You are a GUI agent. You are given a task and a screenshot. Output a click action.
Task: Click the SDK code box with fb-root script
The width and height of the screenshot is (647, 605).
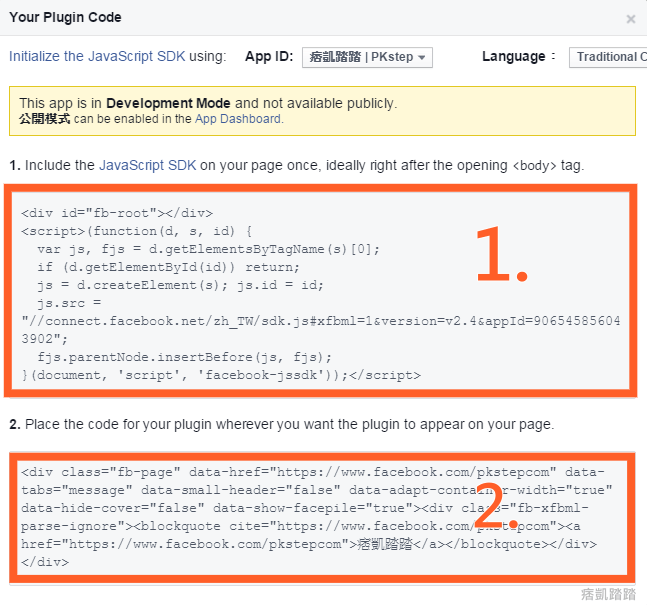pos(321,291)
